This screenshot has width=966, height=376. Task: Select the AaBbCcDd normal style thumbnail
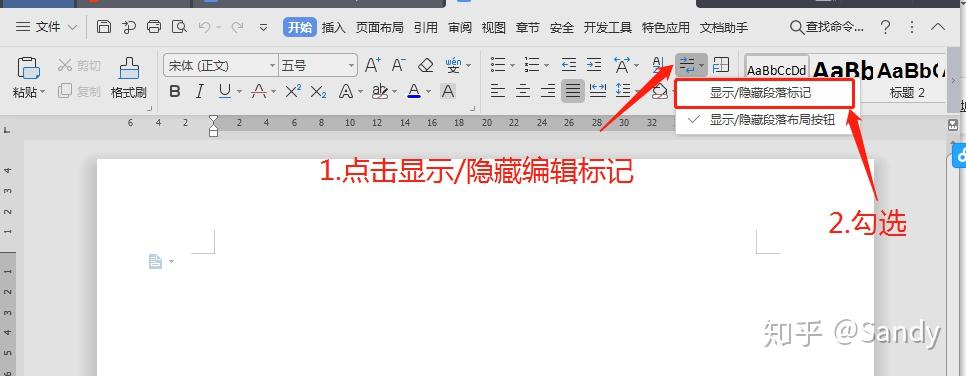point(776,70)
